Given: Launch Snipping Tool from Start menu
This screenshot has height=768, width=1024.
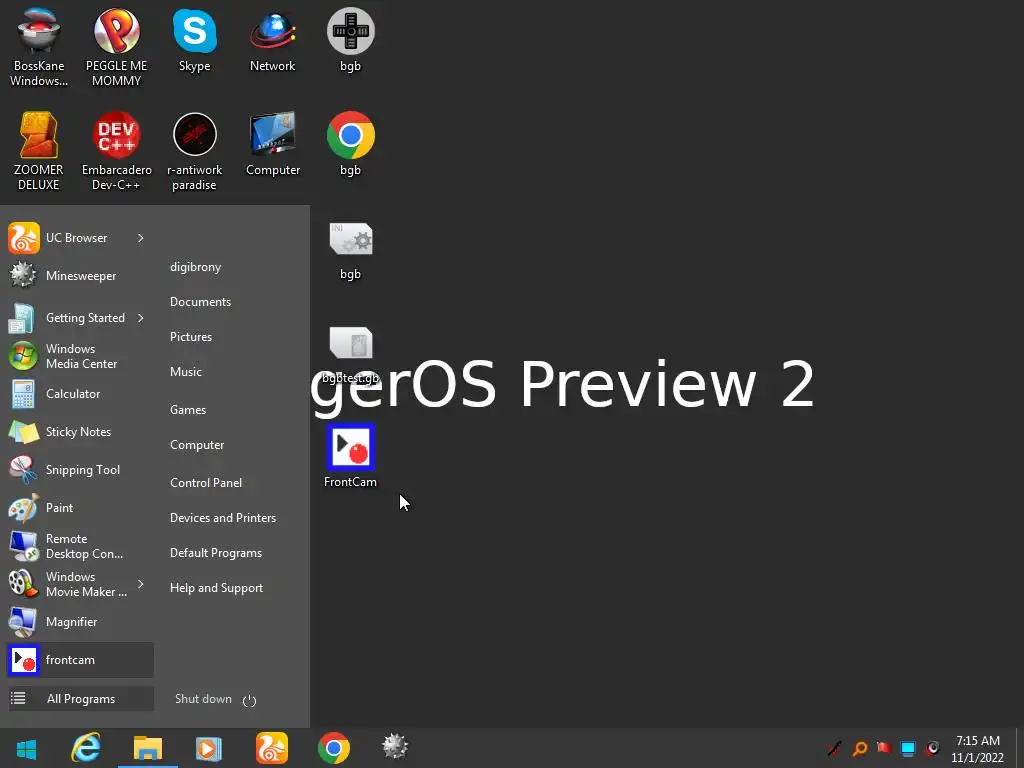Looking at the screenshot, I should pos(80,470).
